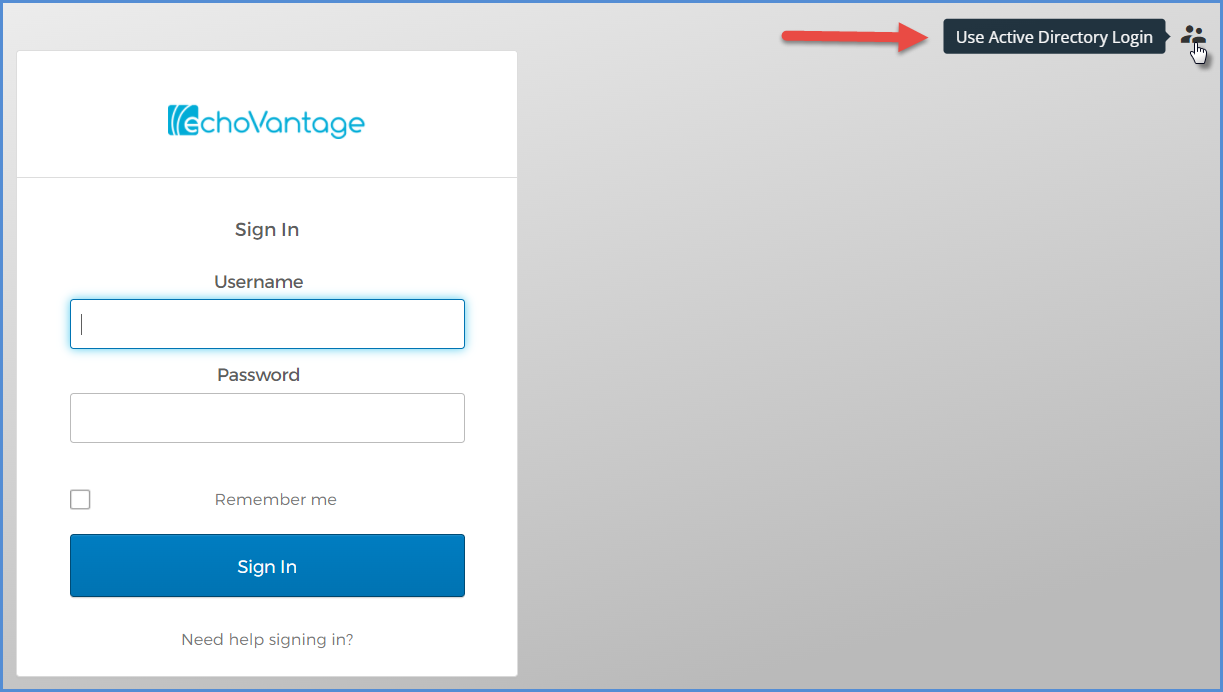Click the text cursor inside the Username field
The image size is (1223, 692).
coord(80,323)
